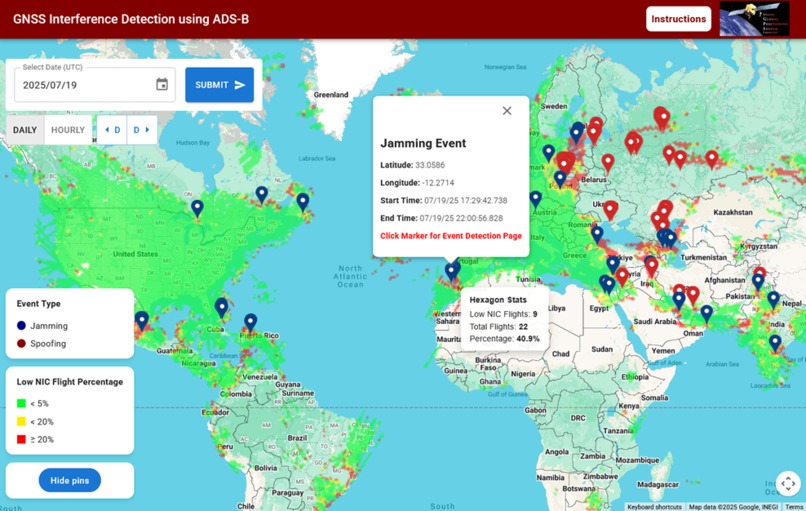Image resolution: width=806 pixels, height=511 pixels.
Task: Click the Start Time value in popup
Action: (x=466, y=200)
